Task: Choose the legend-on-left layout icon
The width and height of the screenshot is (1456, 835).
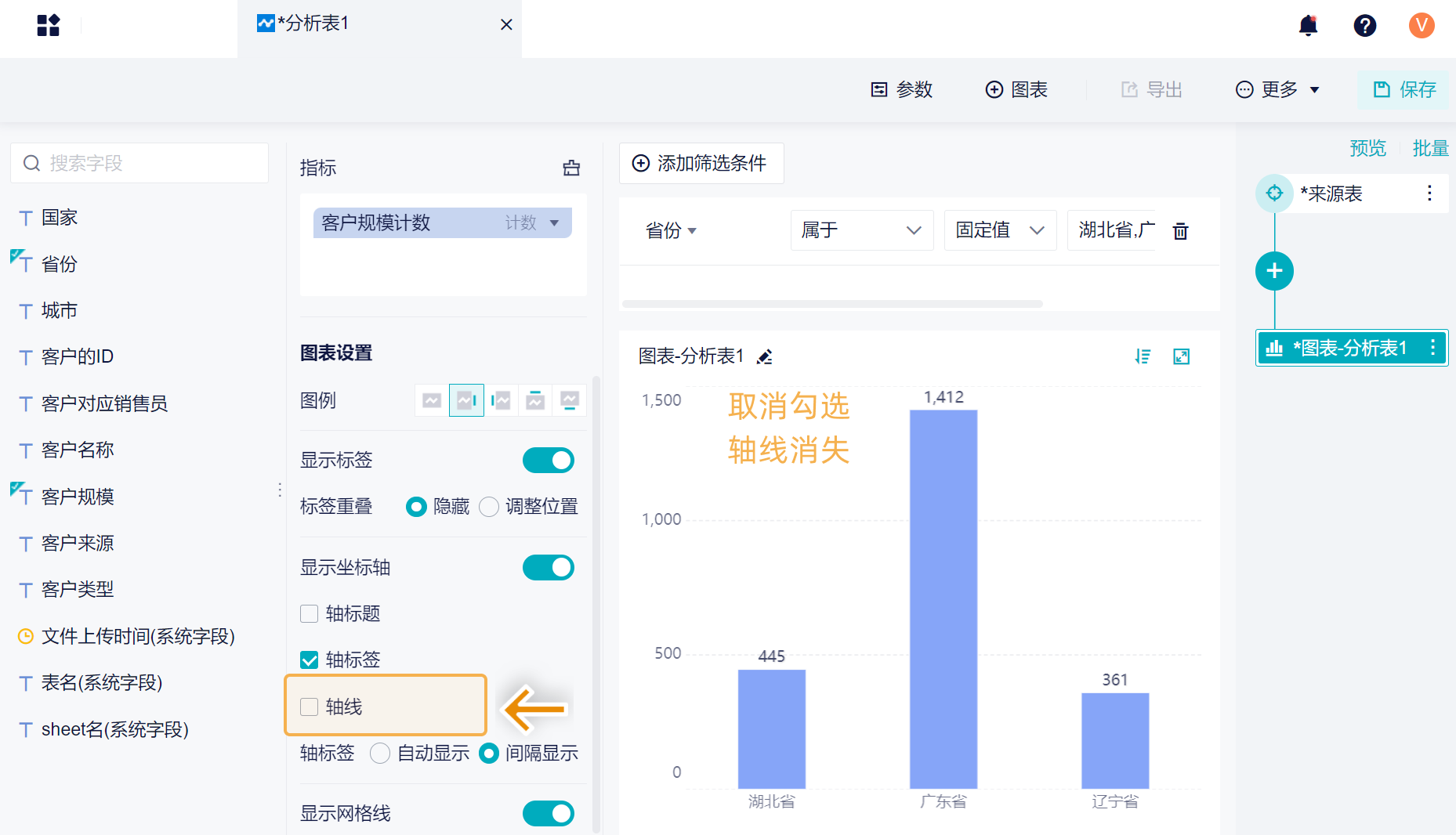Action: coord(501,400)
